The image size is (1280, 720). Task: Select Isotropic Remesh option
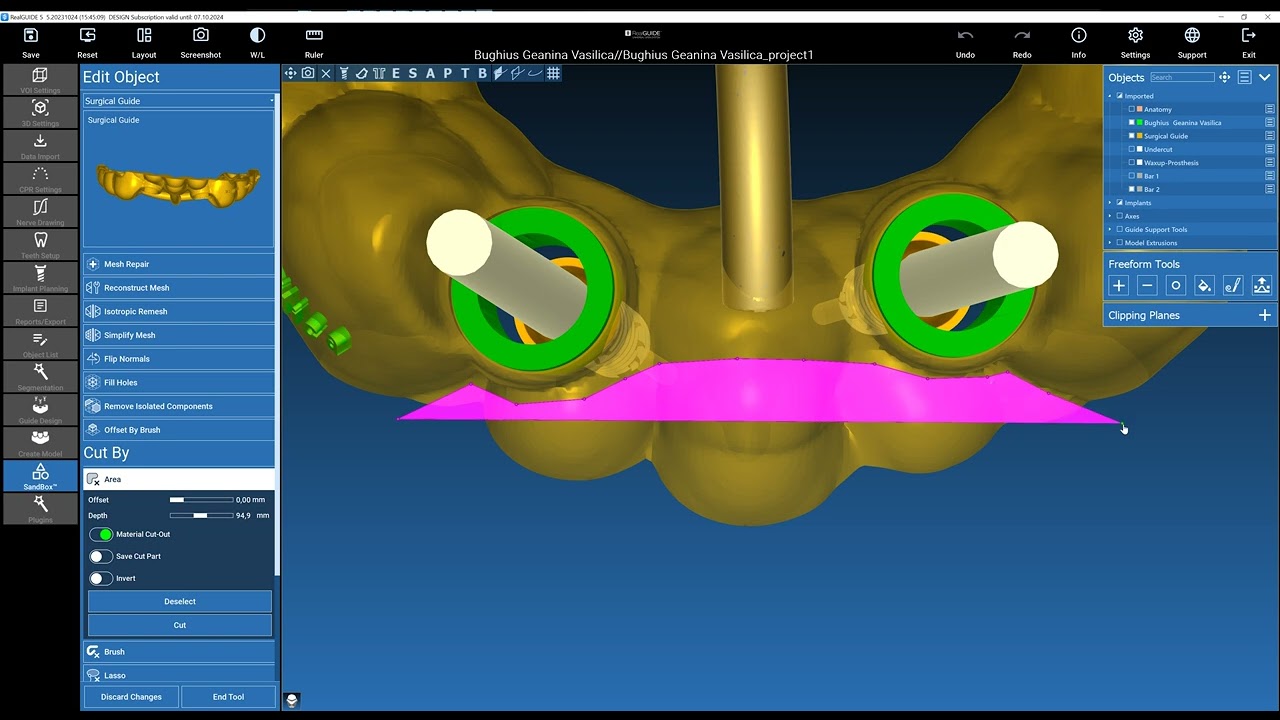point(179,311)
